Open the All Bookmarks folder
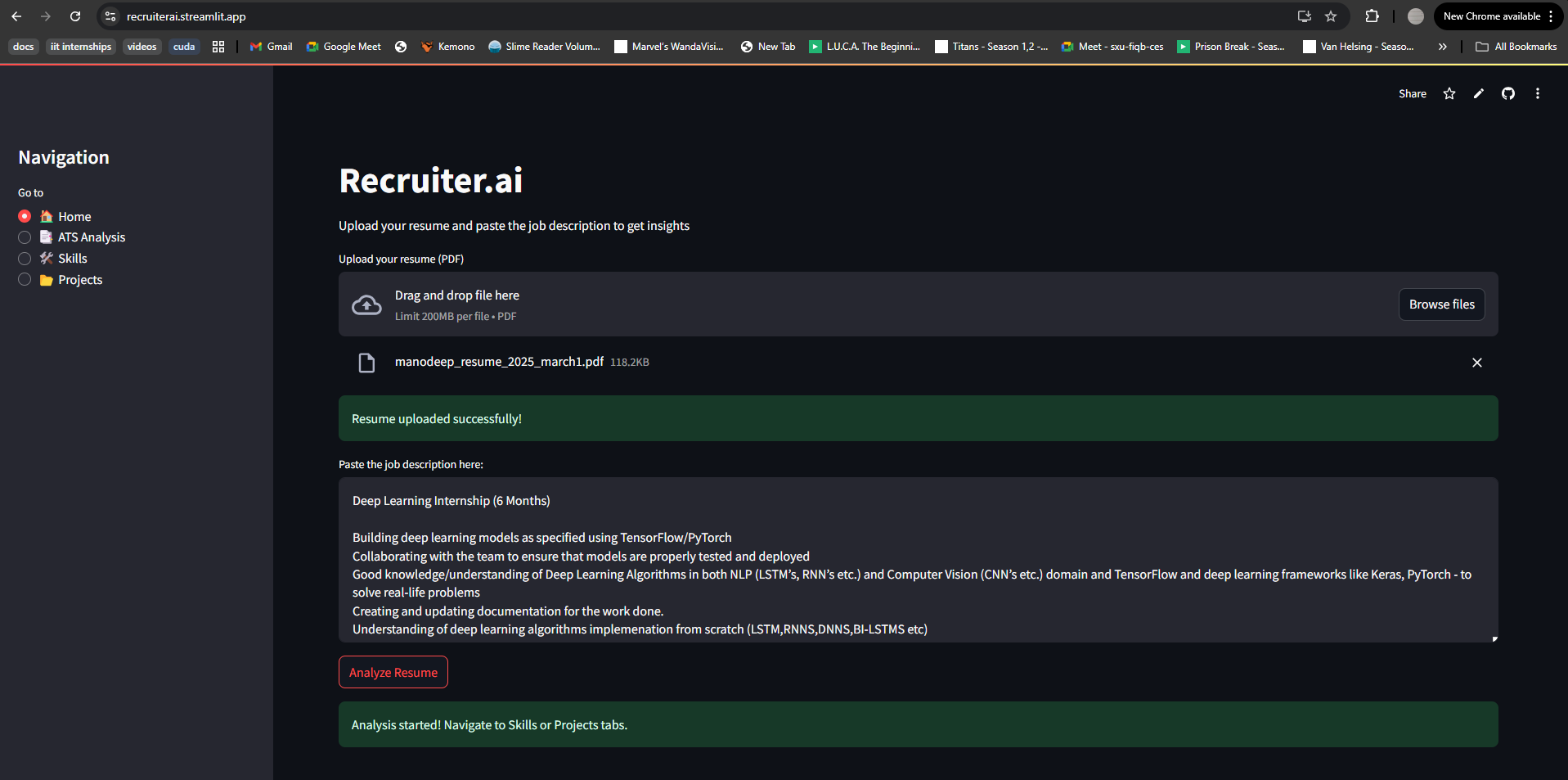Viewport: 1568px width, 780px height. coord(1516,47)
